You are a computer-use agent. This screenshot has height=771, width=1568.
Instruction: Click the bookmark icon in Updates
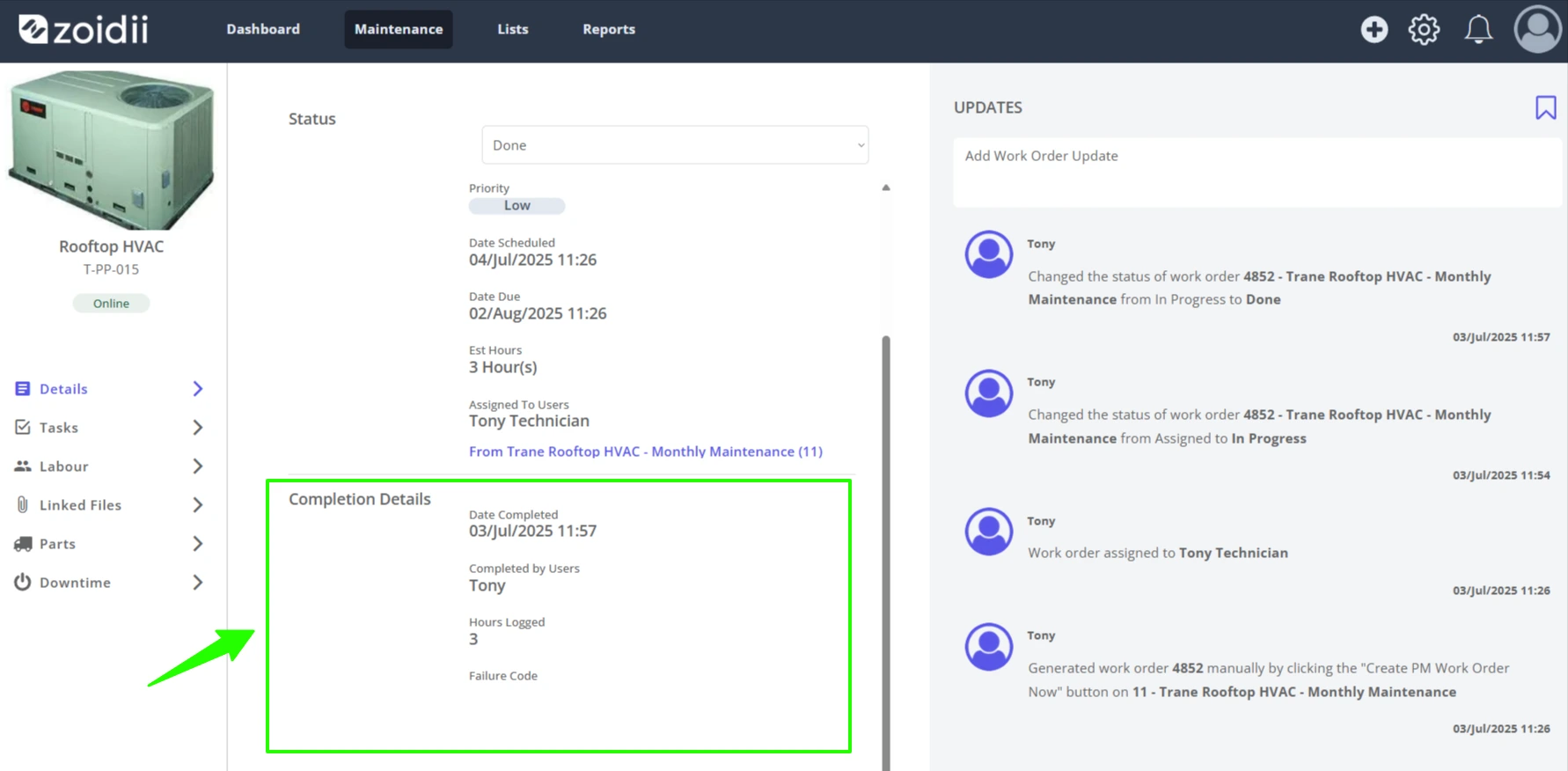(x=1545, y=107)
